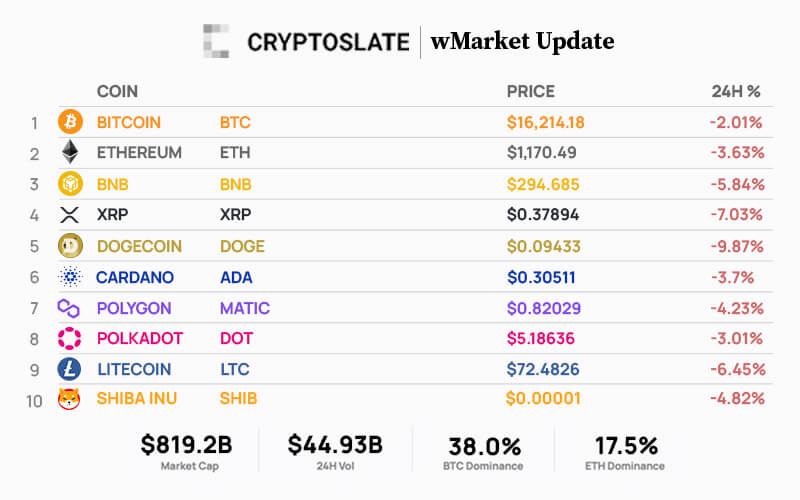Click the CryptoSlate logo
800x500 pixels.
tap(307, 42)
